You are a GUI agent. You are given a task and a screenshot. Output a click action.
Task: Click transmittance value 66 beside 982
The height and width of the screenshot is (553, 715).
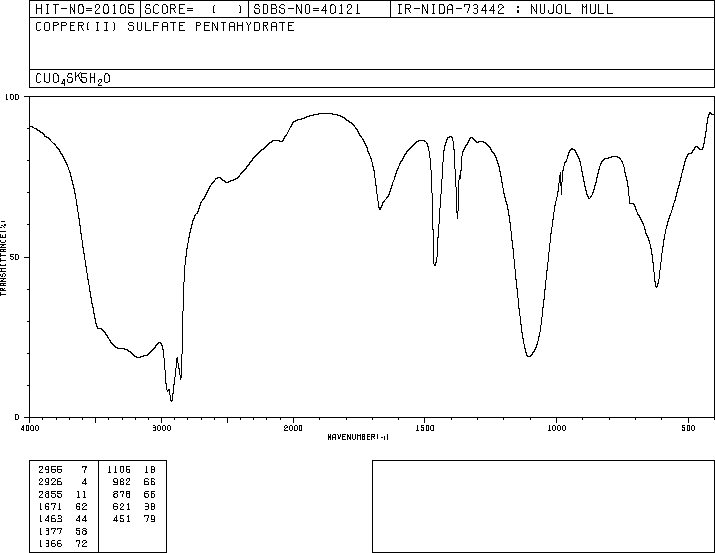(x=150, y=482)
